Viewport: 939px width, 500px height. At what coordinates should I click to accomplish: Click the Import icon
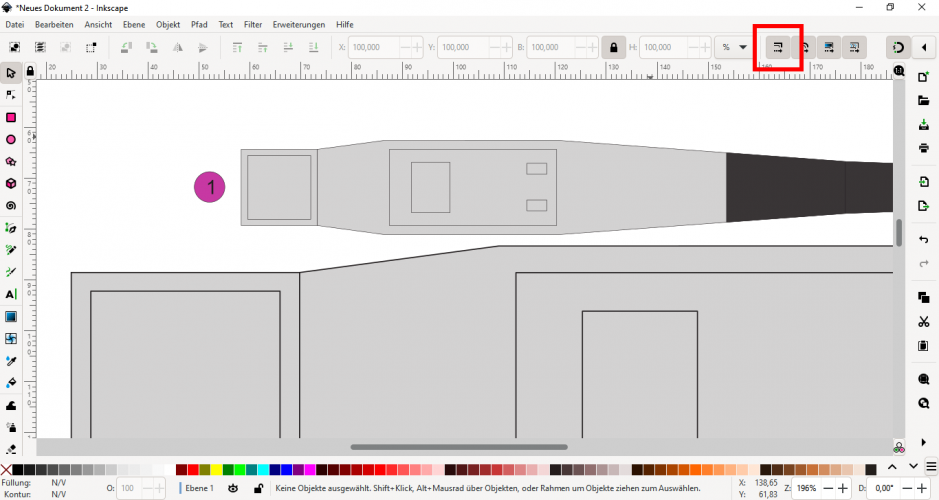[923, 182]
